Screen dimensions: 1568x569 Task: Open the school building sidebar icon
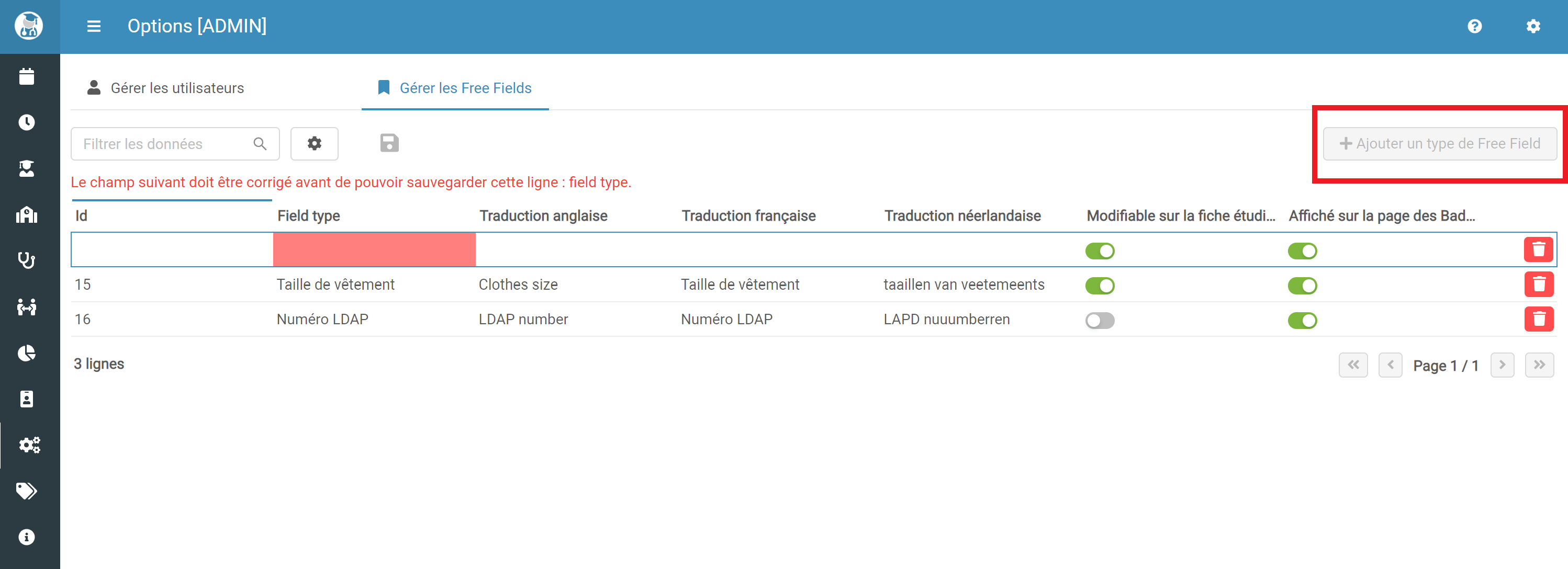click(x=27, y=215)
